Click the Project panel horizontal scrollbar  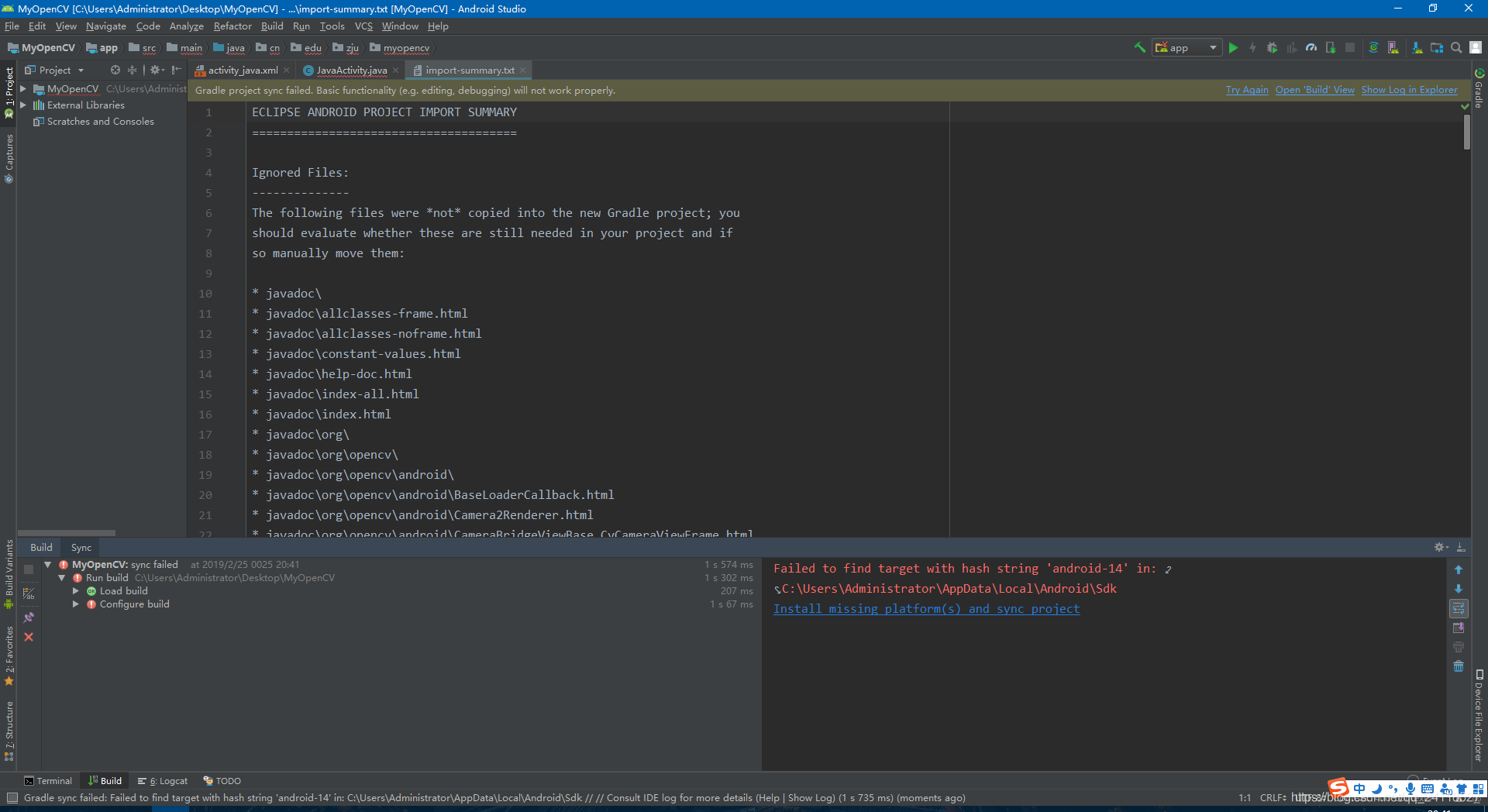point(67,533)
